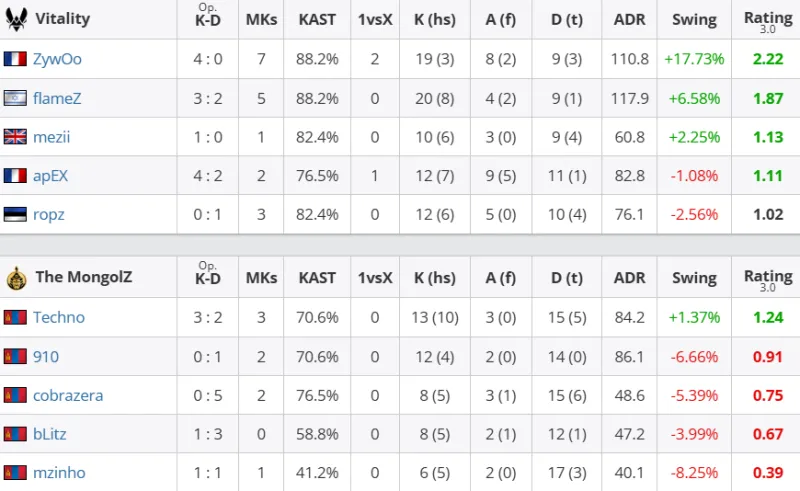Click The MongolZ team logo icon
Viewport: 800px width, 491px height.
[15, 277]
